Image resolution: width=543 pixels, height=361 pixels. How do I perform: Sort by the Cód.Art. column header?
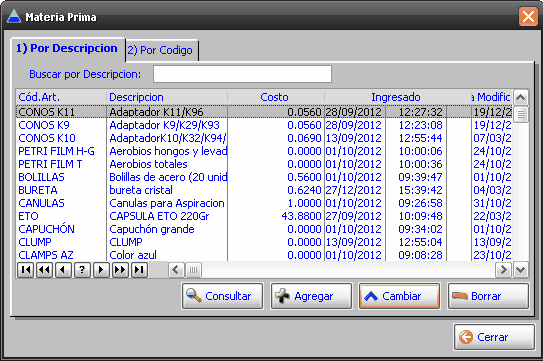pos(61,97)
